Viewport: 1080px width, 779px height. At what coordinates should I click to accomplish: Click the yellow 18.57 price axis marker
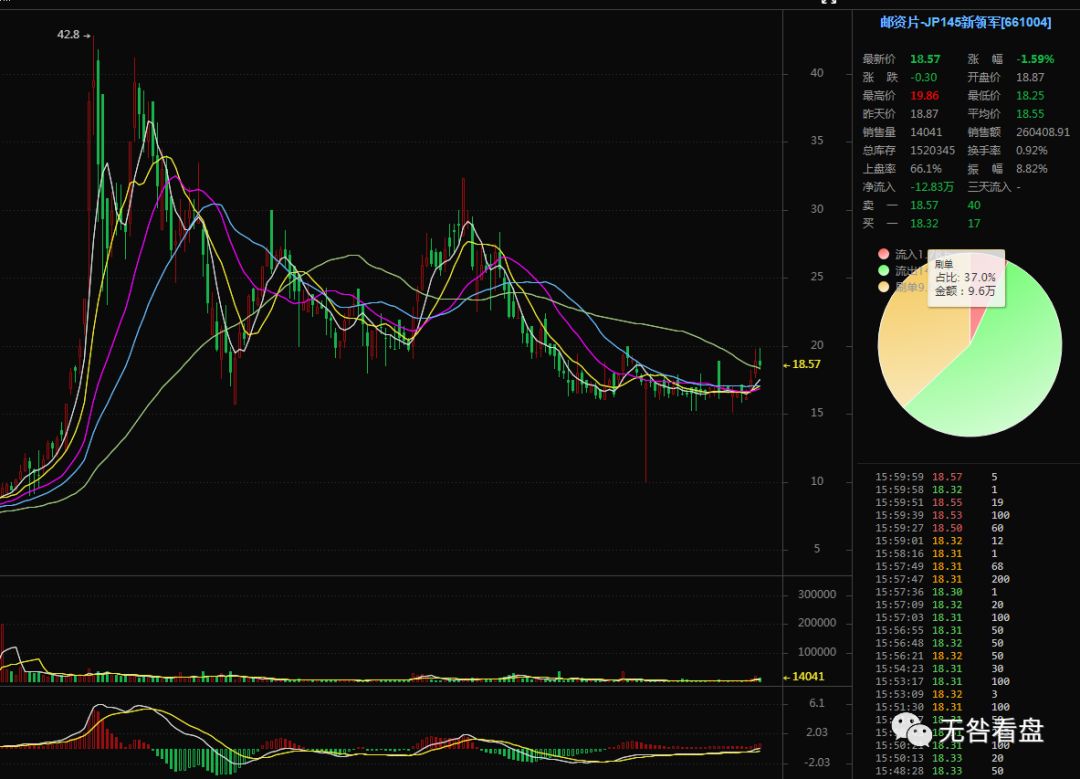click(x=802, y=364)
